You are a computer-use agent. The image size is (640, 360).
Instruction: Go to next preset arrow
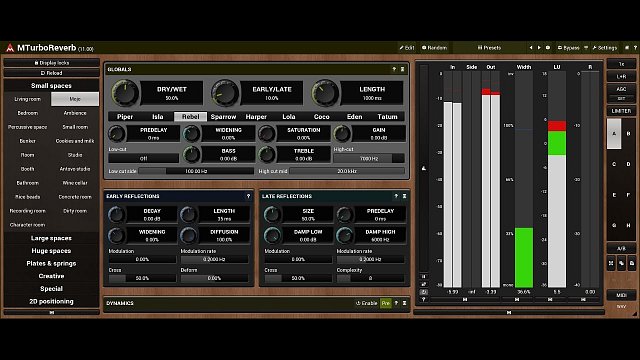[x=539, y=48]
